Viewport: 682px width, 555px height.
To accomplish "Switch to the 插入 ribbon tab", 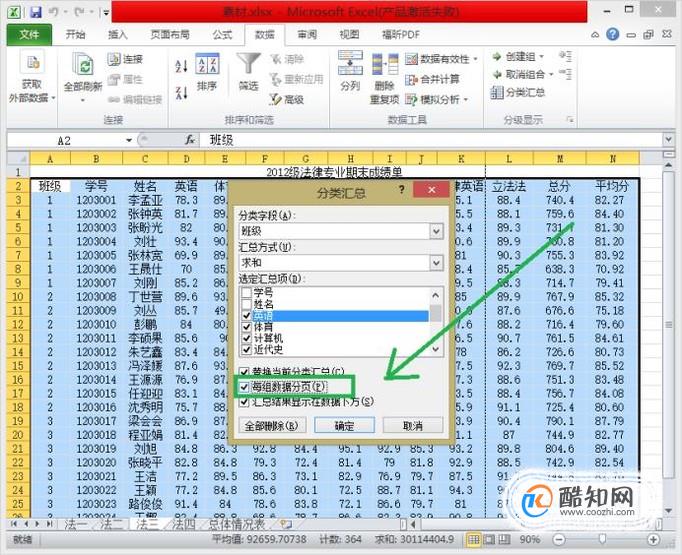I will tap(117, 35).
